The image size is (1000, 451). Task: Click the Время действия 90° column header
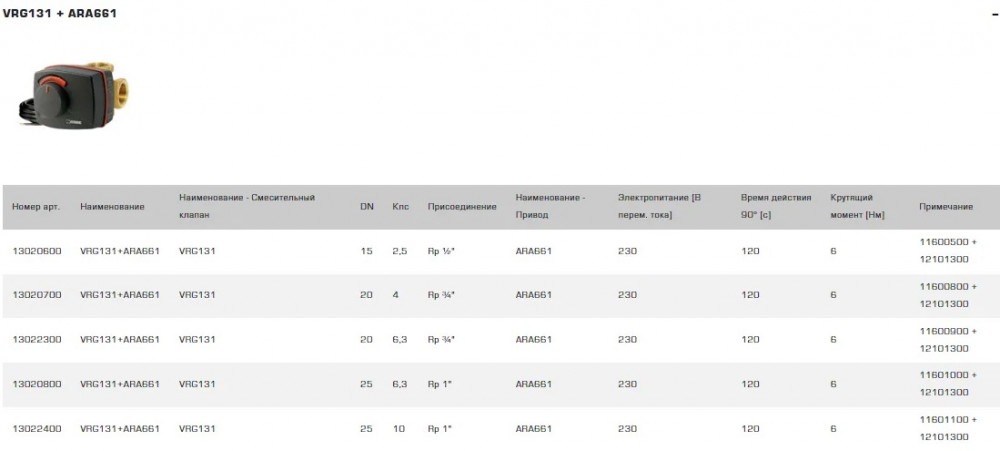pos(775,206)
